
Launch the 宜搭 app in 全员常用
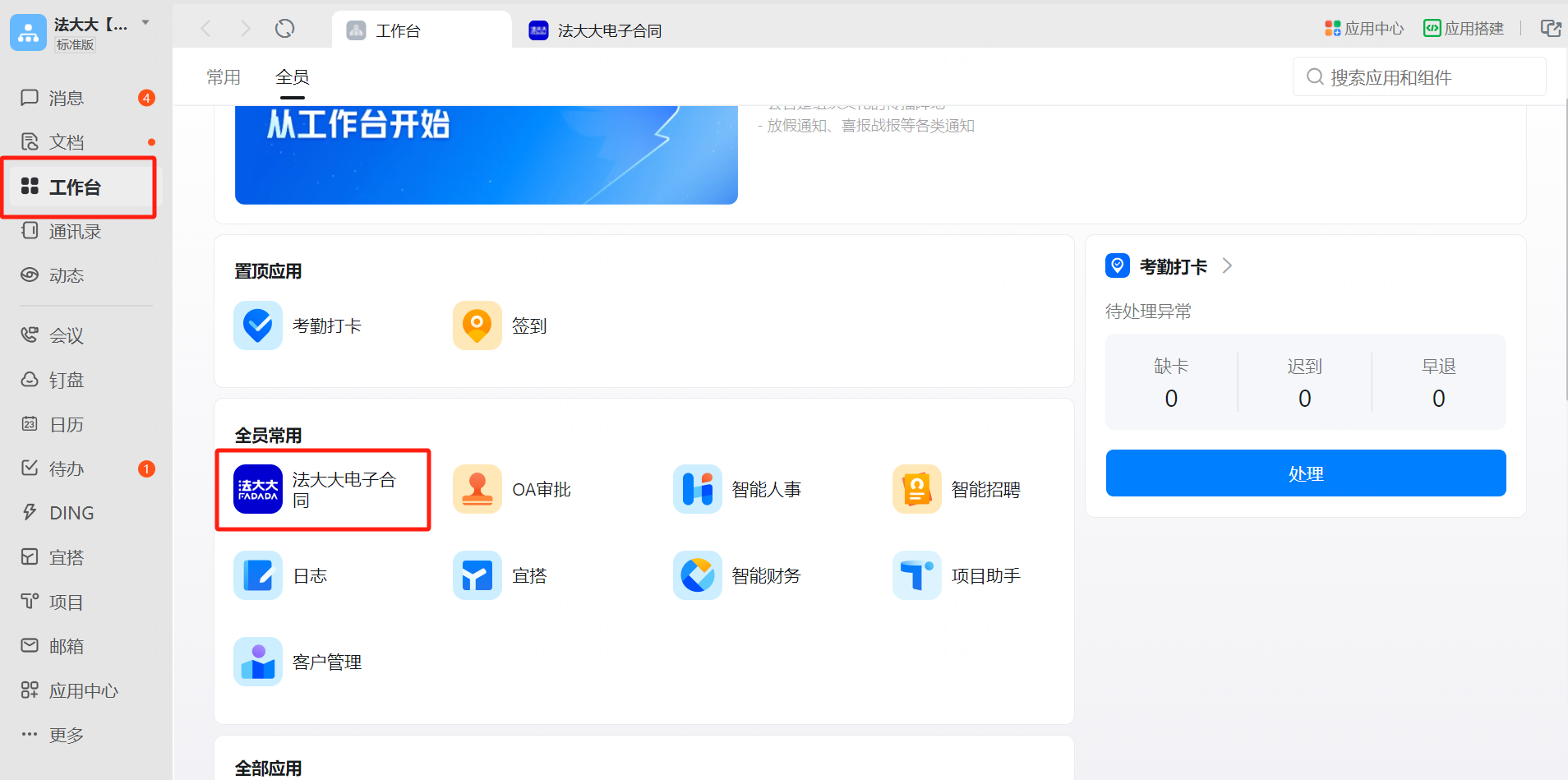(x=500, y=575)
